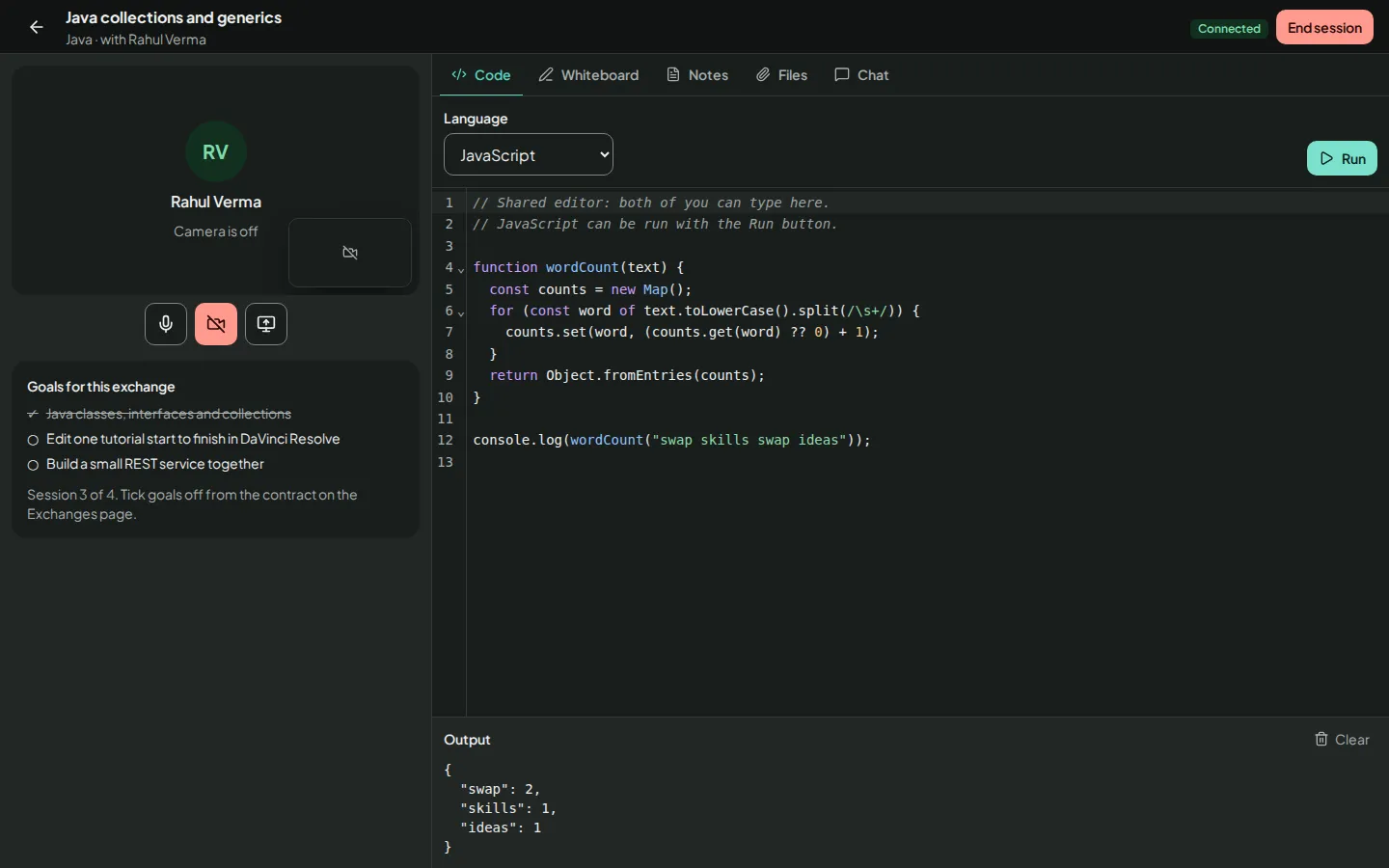End the session
This screenshot has height=868, width=1389.
(1324, 27)
